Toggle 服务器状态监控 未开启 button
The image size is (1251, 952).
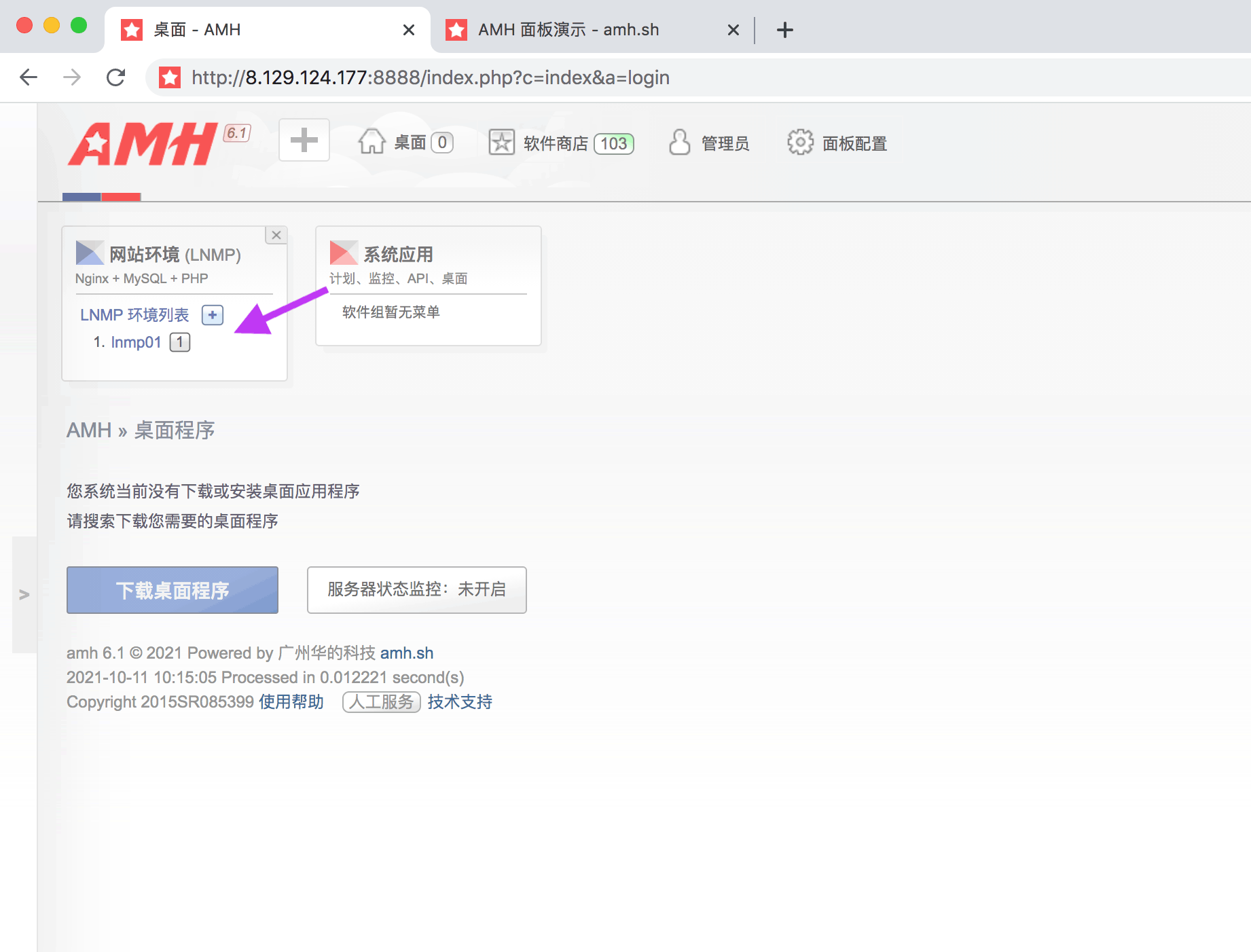(416, 590)
